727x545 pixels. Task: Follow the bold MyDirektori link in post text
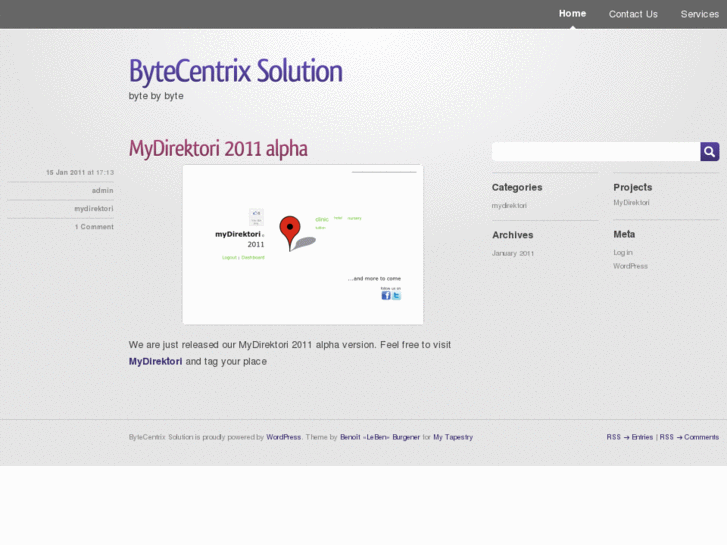[x=155, y=361]
